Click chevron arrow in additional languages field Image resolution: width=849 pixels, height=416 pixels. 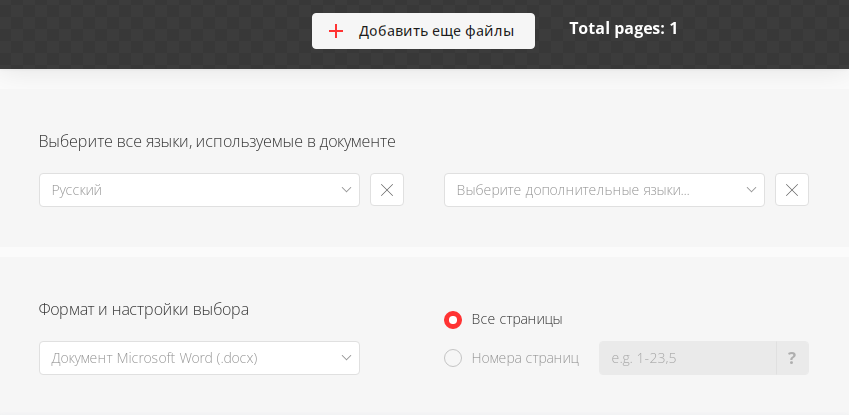[752, 190]
